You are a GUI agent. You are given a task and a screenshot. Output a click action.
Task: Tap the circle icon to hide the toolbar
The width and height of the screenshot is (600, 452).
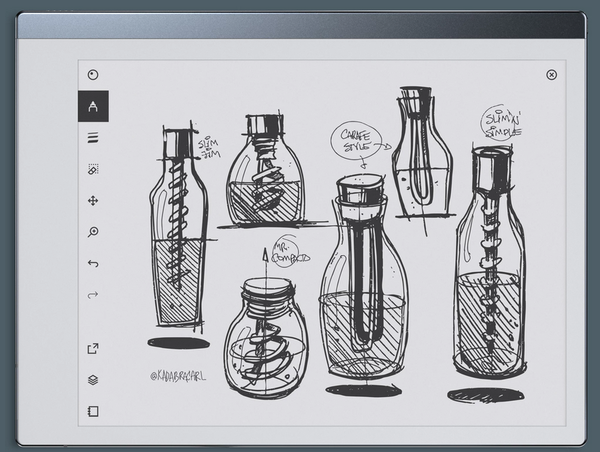pos(93,74)
